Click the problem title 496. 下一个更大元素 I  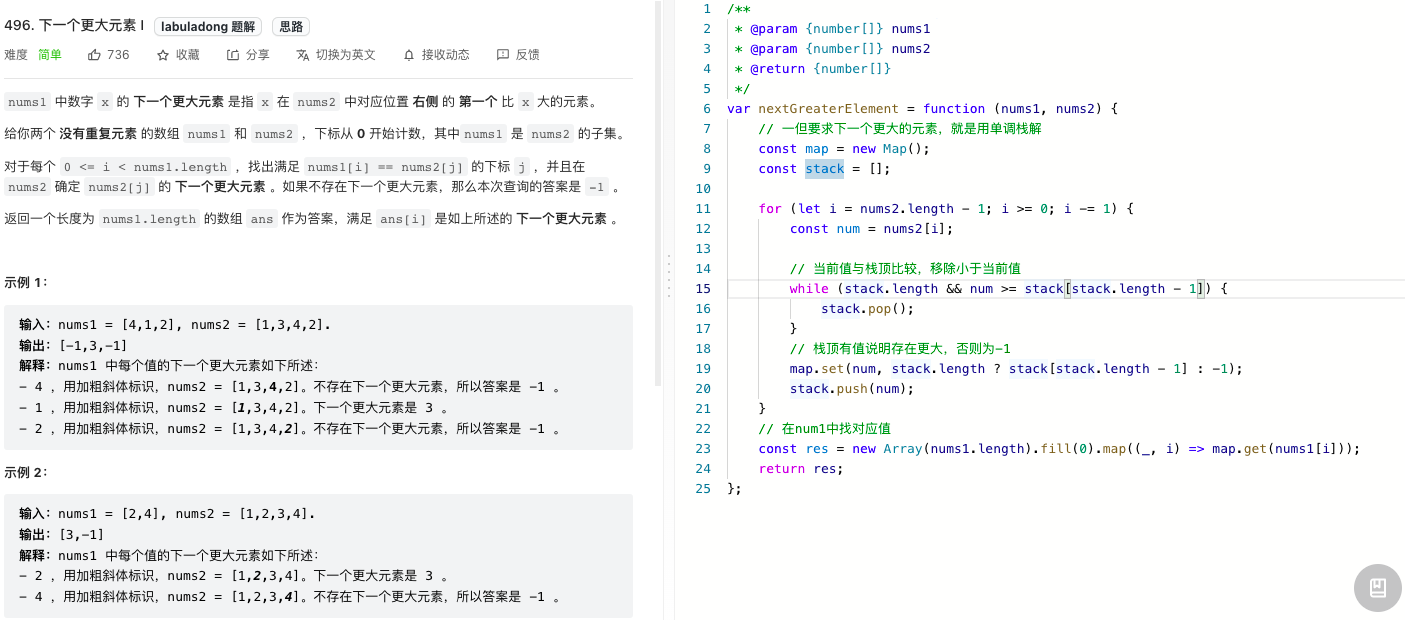(x=74, y=26)
